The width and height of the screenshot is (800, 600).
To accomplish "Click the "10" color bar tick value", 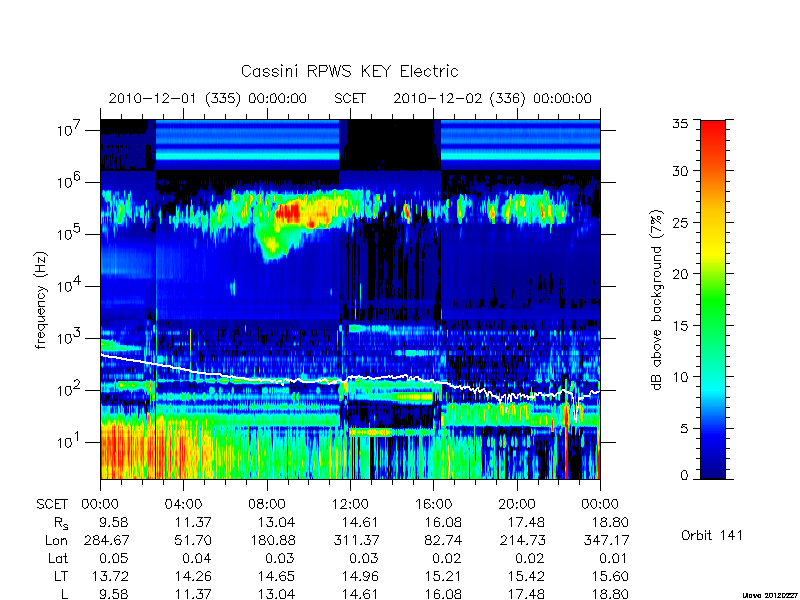I will pos(681,377).
